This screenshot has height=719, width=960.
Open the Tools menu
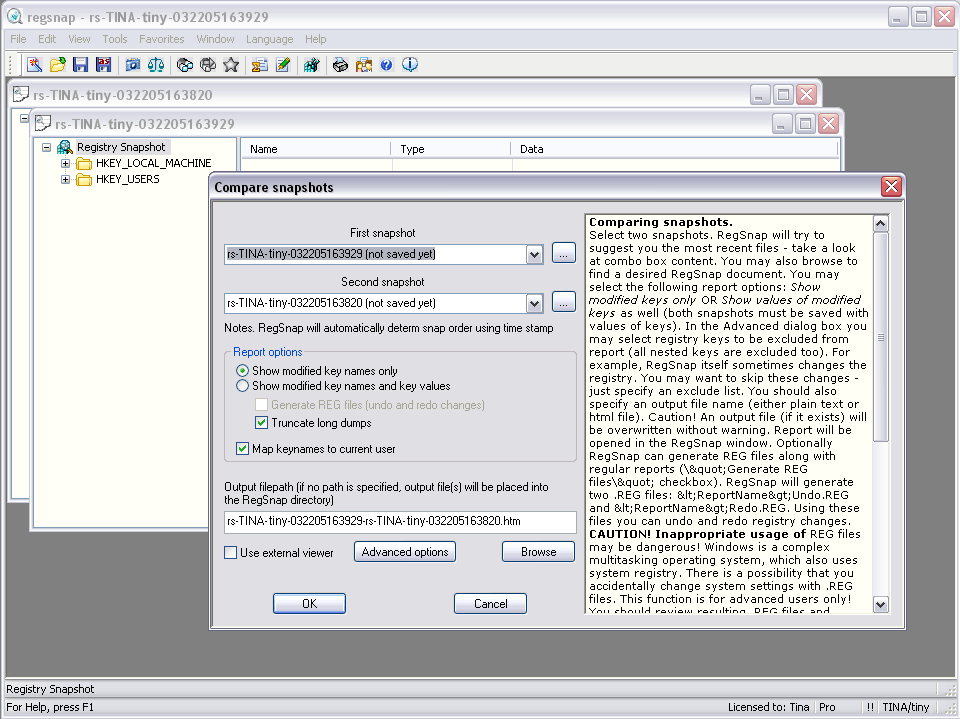tap(113, 39)
